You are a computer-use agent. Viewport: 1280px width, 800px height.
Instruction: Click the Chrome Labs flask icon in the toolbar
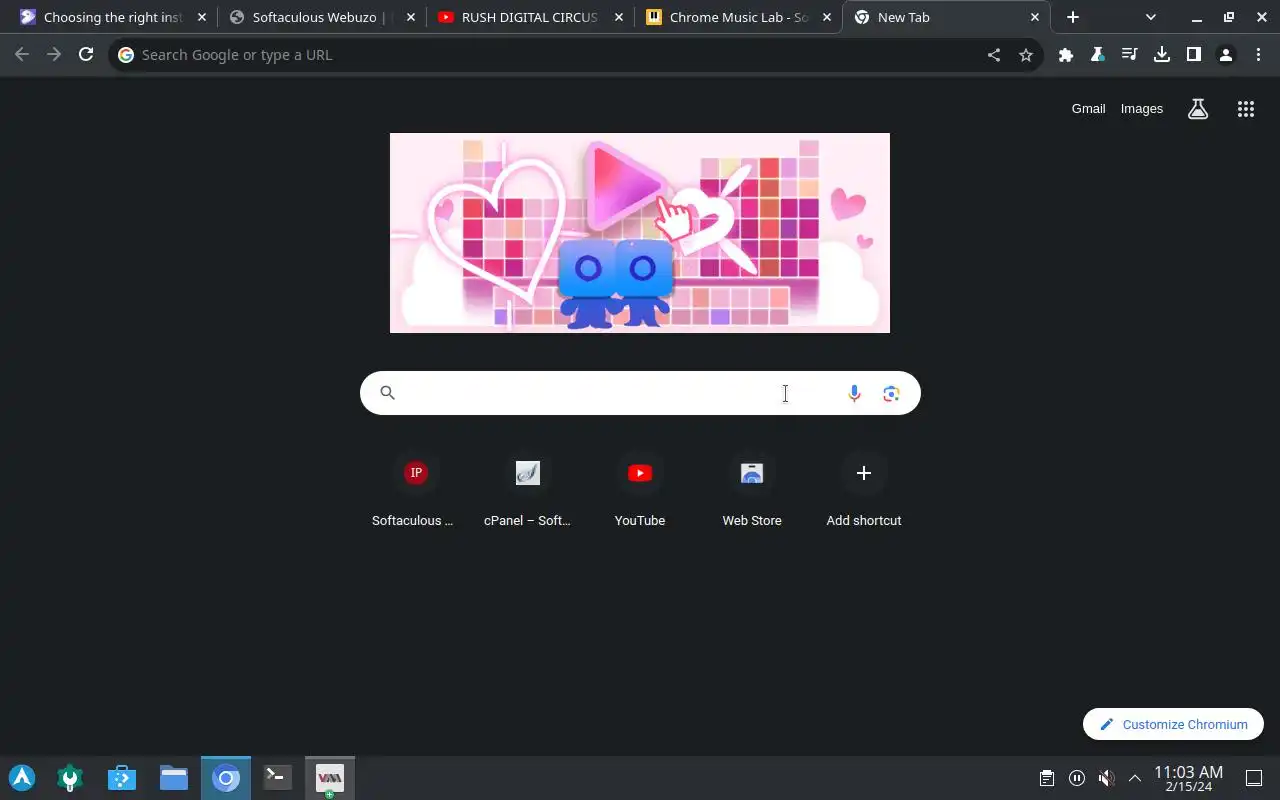click(x=1098, y=55)
